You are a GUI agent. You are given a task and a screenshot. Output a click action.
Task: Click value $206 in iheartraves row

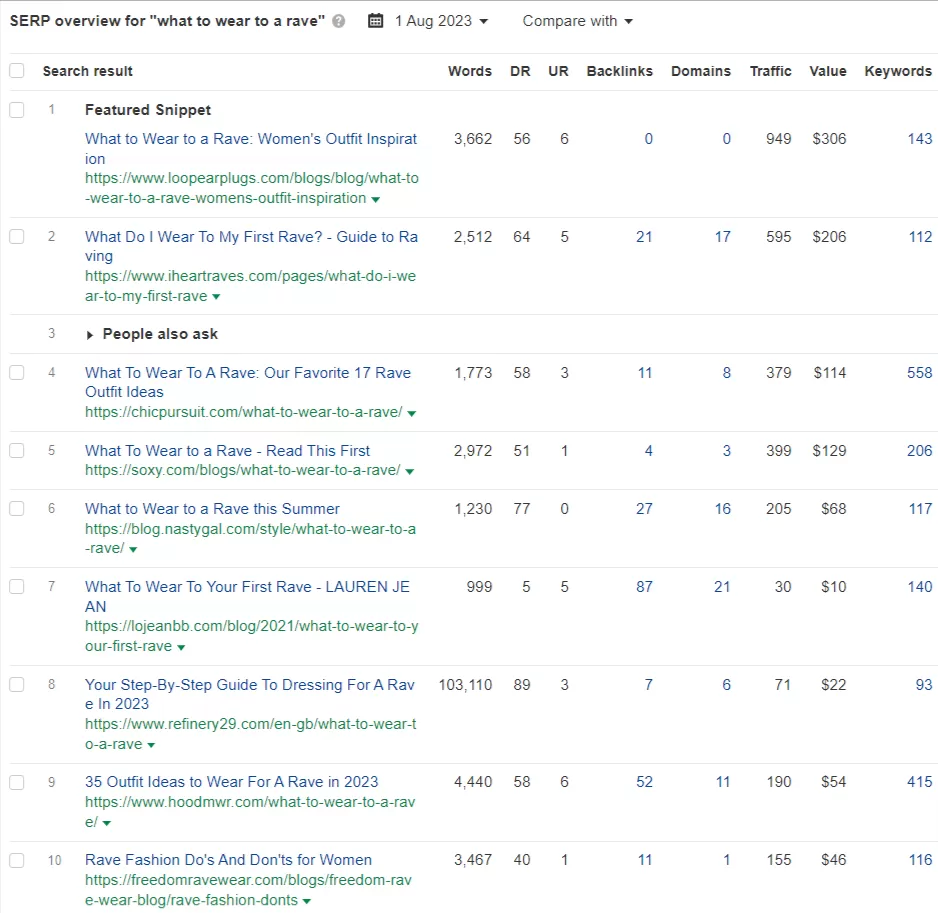point(829,237)
